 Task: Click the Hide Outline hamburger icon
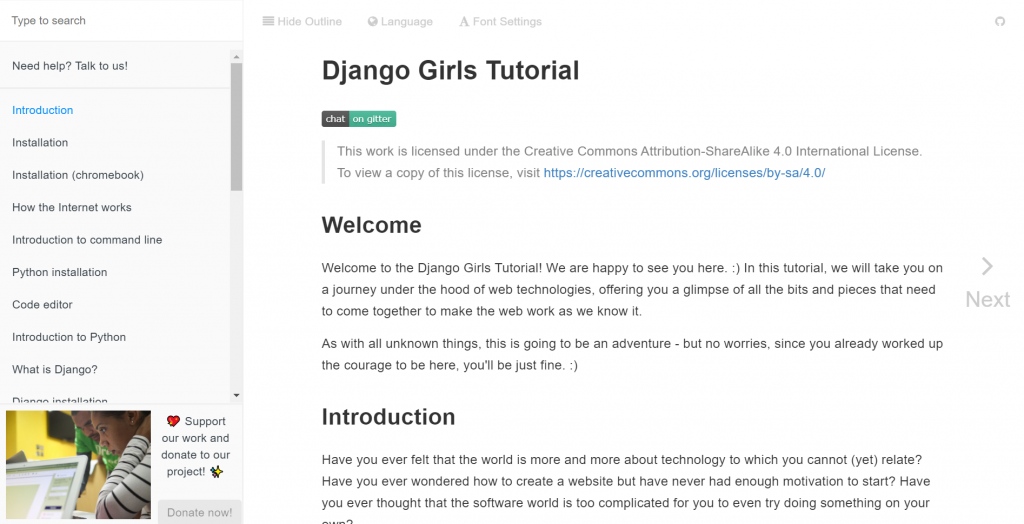268,21
